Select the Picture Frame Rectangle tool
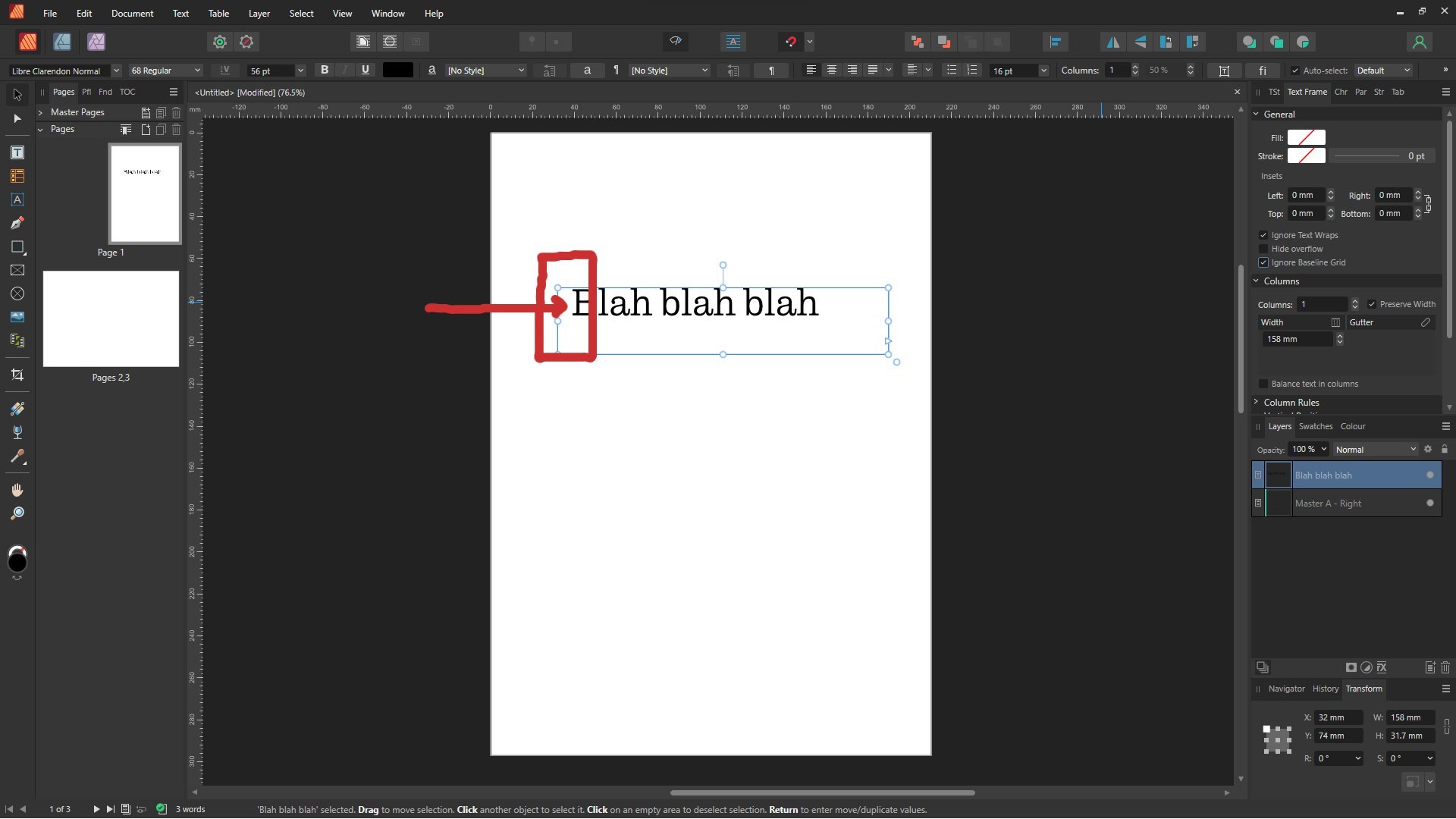 [17, 271]
